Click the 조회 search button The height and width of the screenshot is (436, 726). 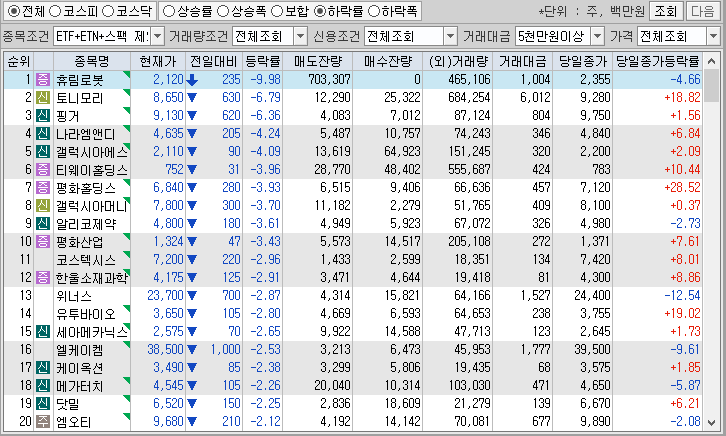[666, 11]
